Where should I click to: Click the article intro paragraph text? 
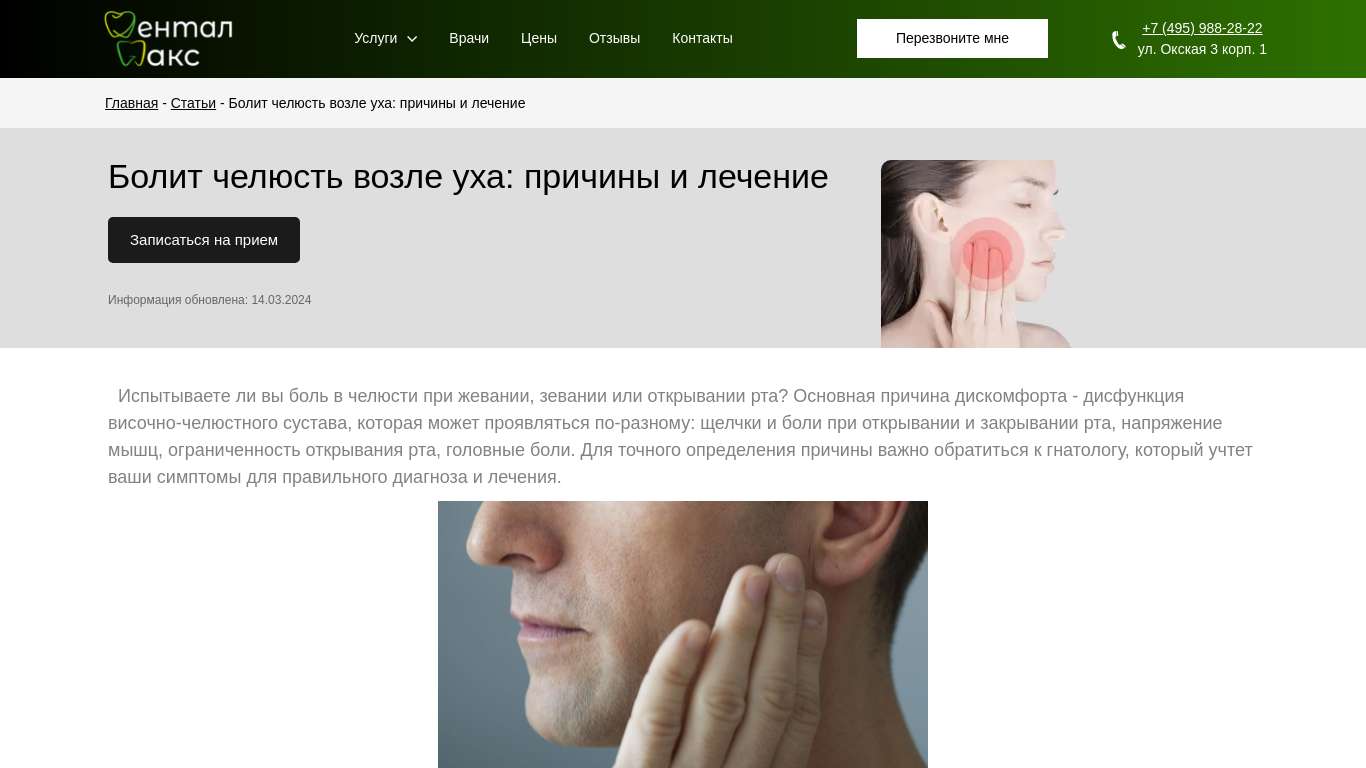[682, 436]
